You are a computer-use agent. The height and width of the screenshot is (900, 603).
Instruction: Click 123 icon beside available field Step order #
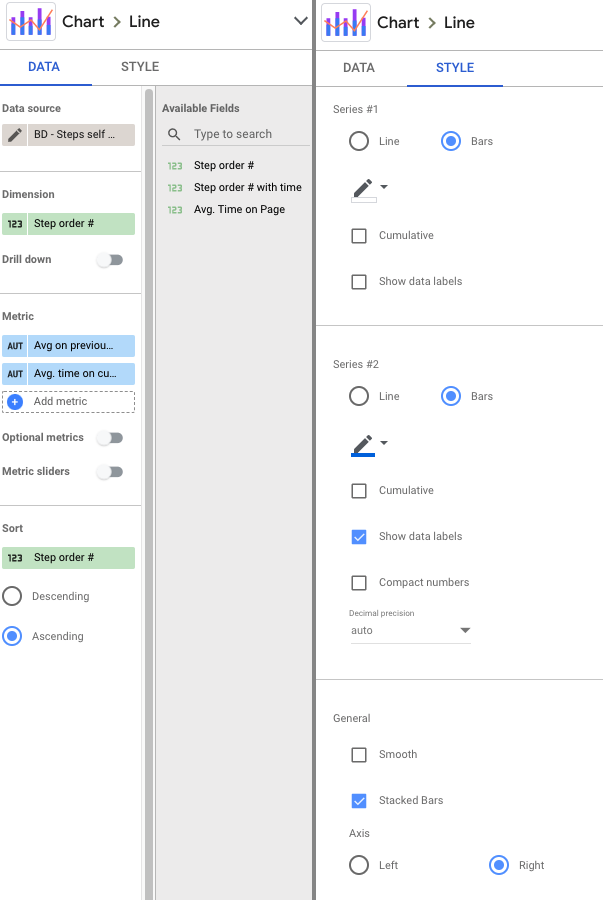coord(175,166)
